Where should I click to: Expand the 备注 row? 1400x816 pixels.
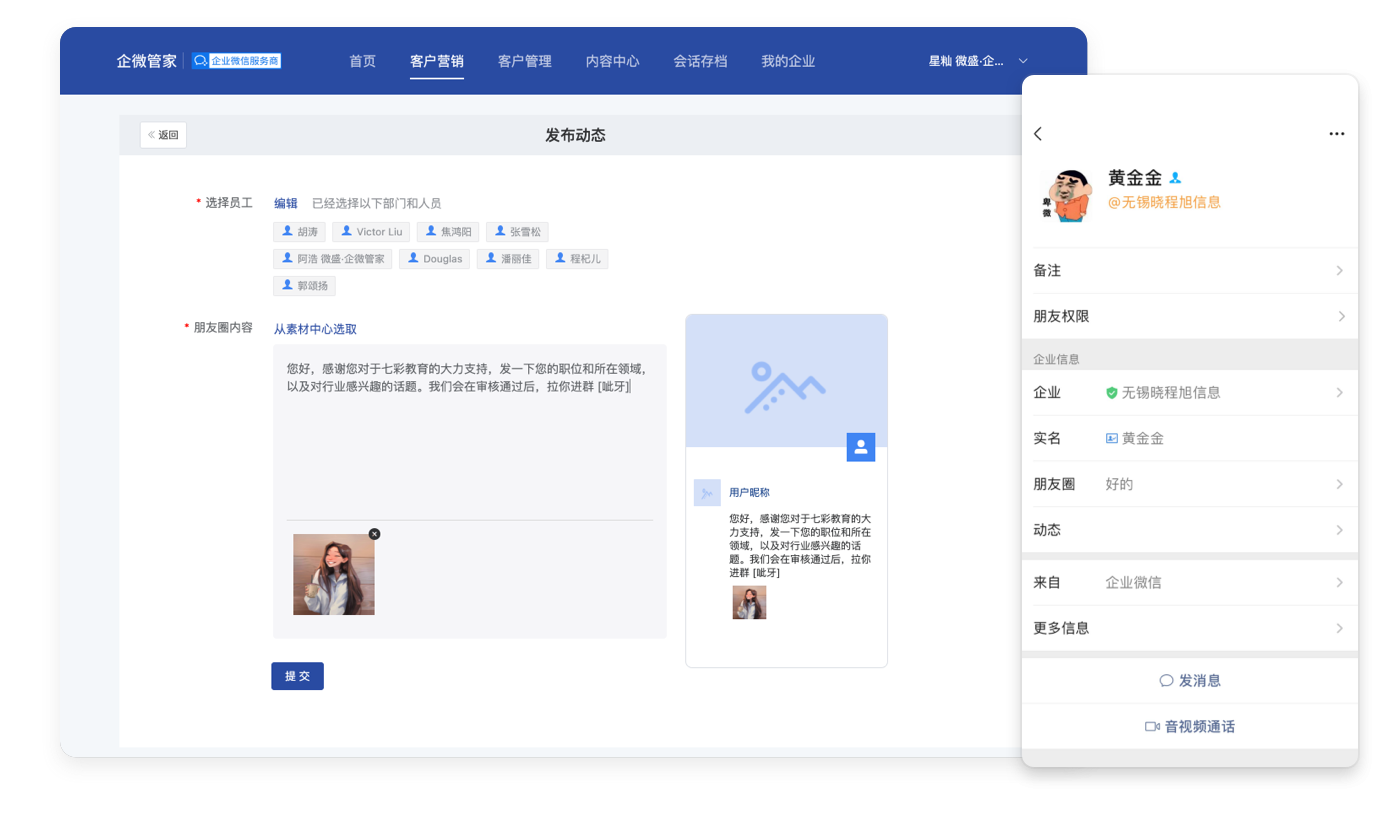pyautogui.click(x=1189, y=271)
